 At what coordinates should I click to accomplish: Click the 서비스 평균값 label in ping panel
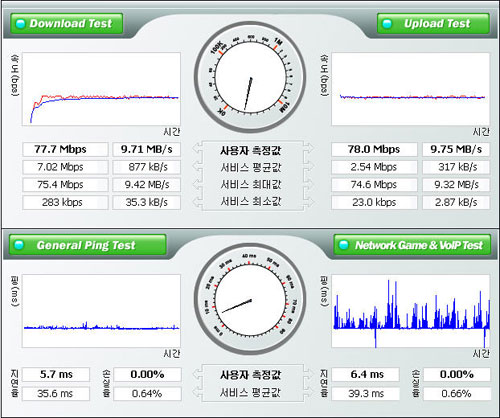pyautogui.click(x=251, y=393)
